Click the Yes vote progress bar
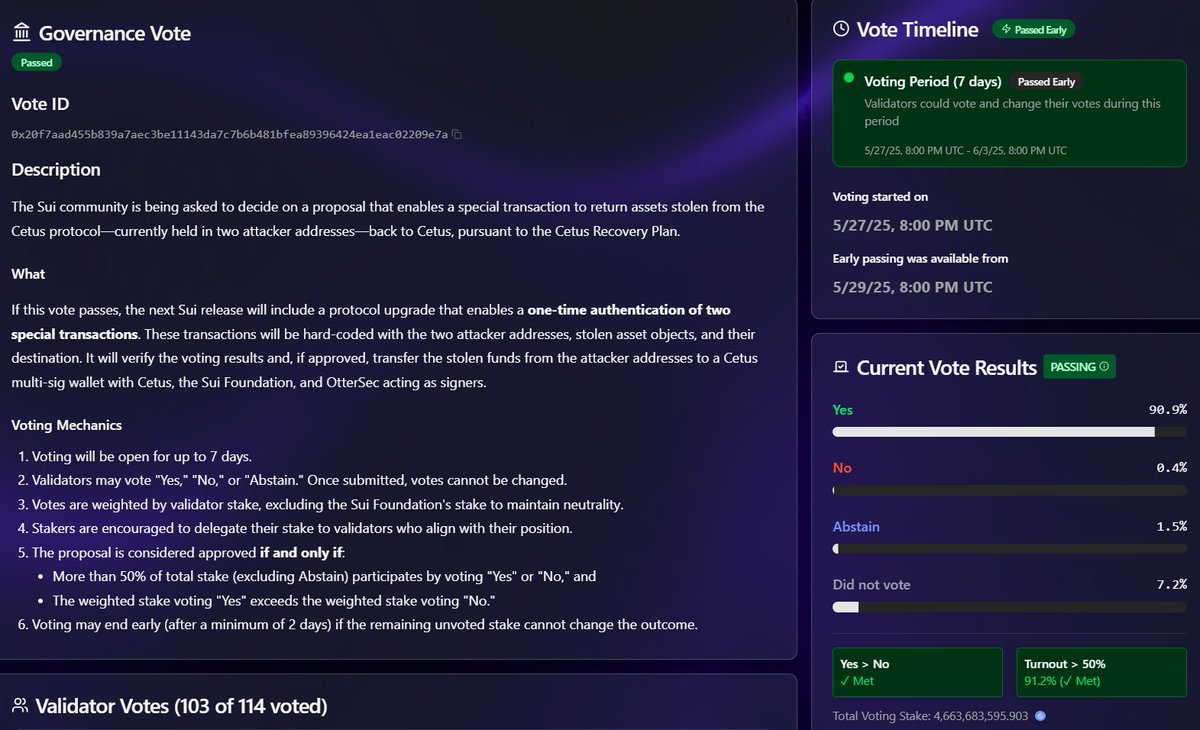The image size is (1200, 730). [x=1010, y=432]
